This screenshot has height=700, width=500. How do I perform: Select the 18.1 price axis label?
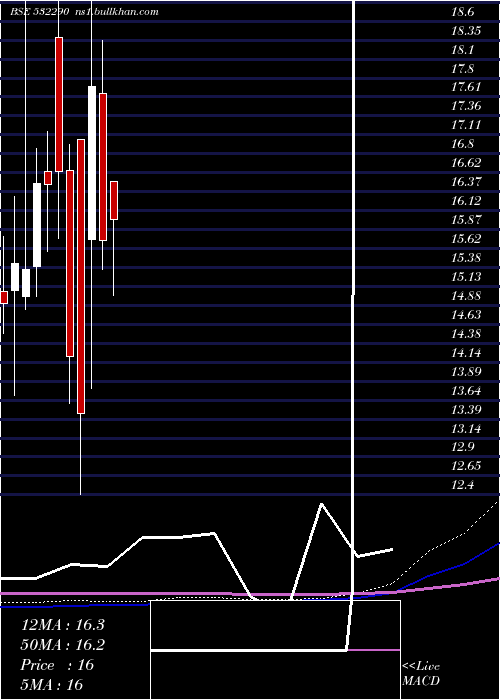pos(463,50)
